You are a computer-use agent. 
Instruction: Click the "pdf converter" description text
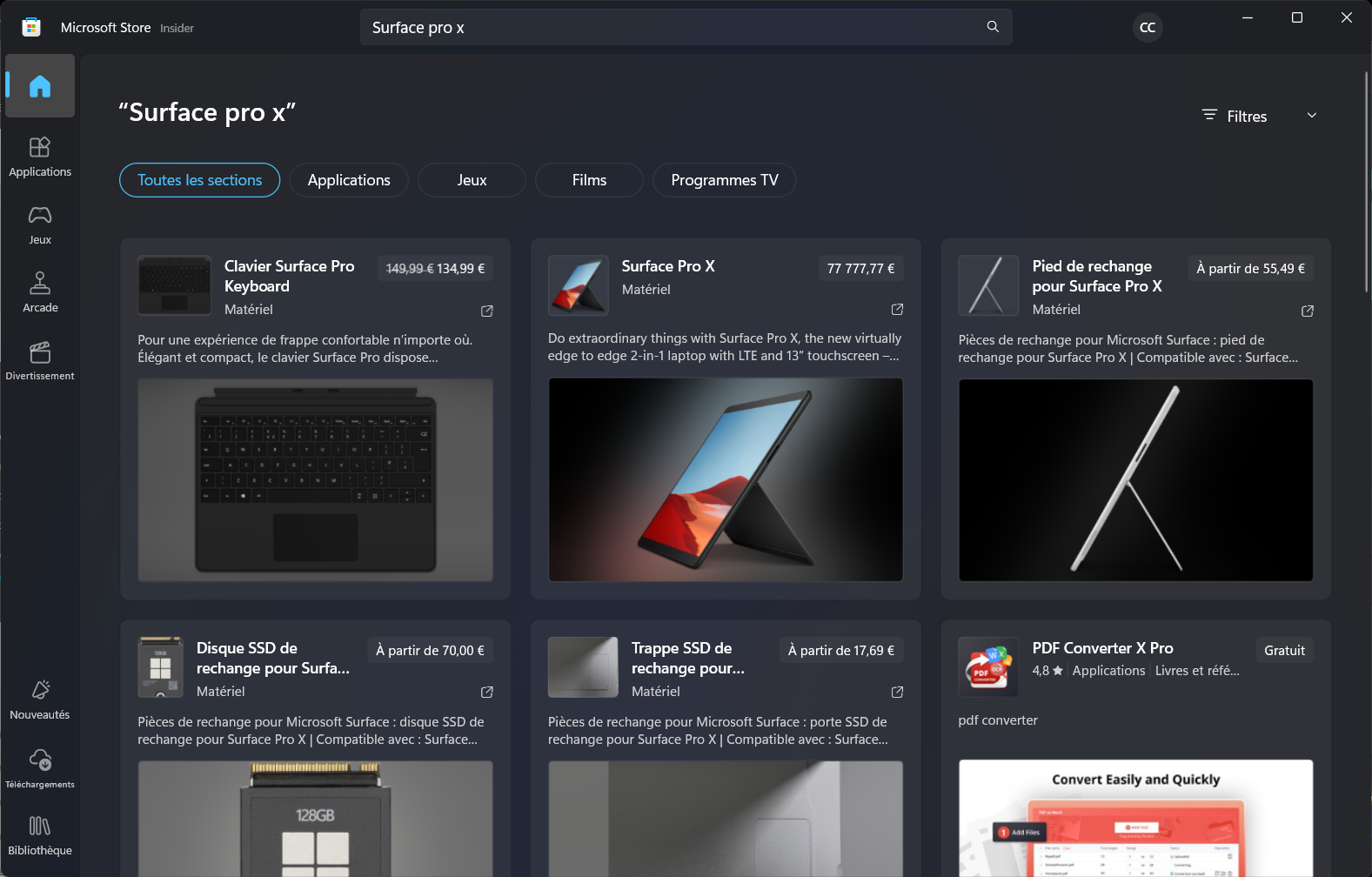click(998, 720)
